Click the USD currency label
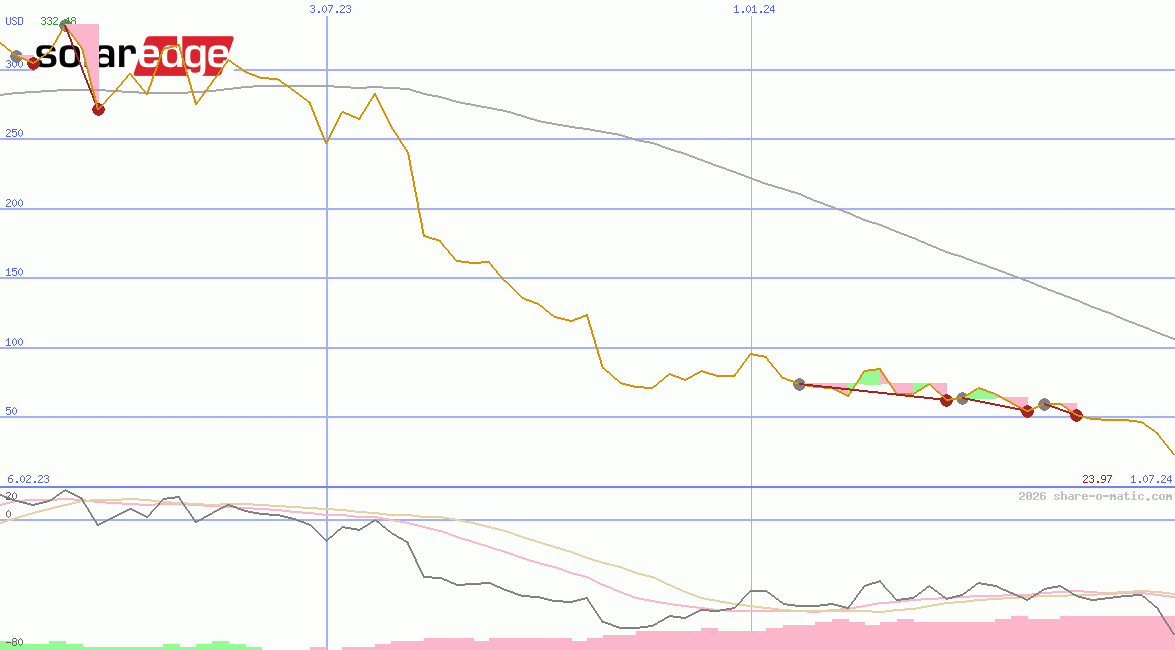 click(15, 21)
